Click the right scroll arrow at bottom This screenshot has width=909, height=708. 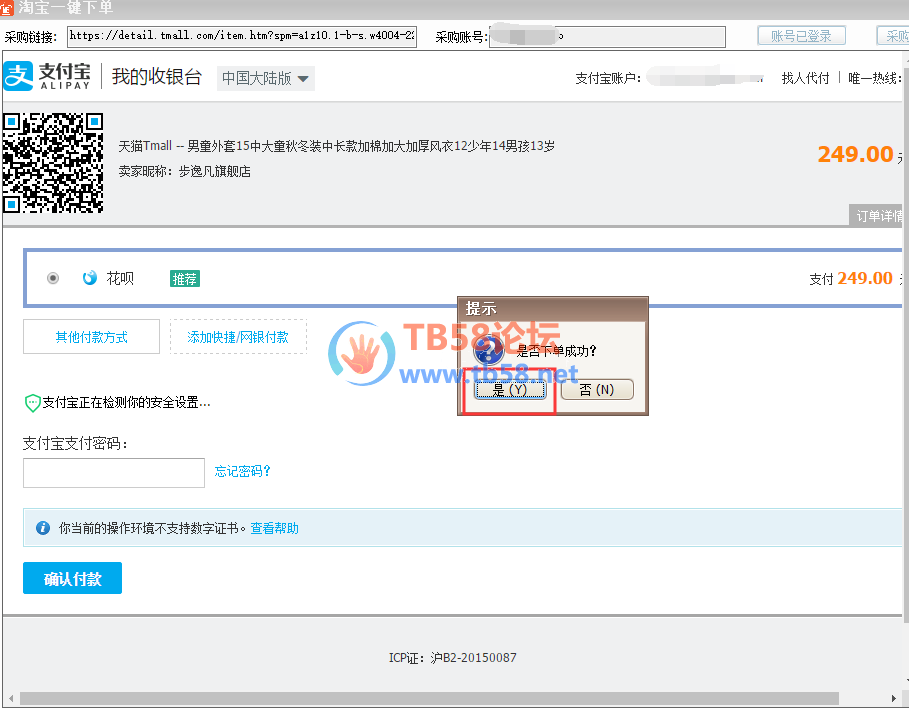coord(894,698)
